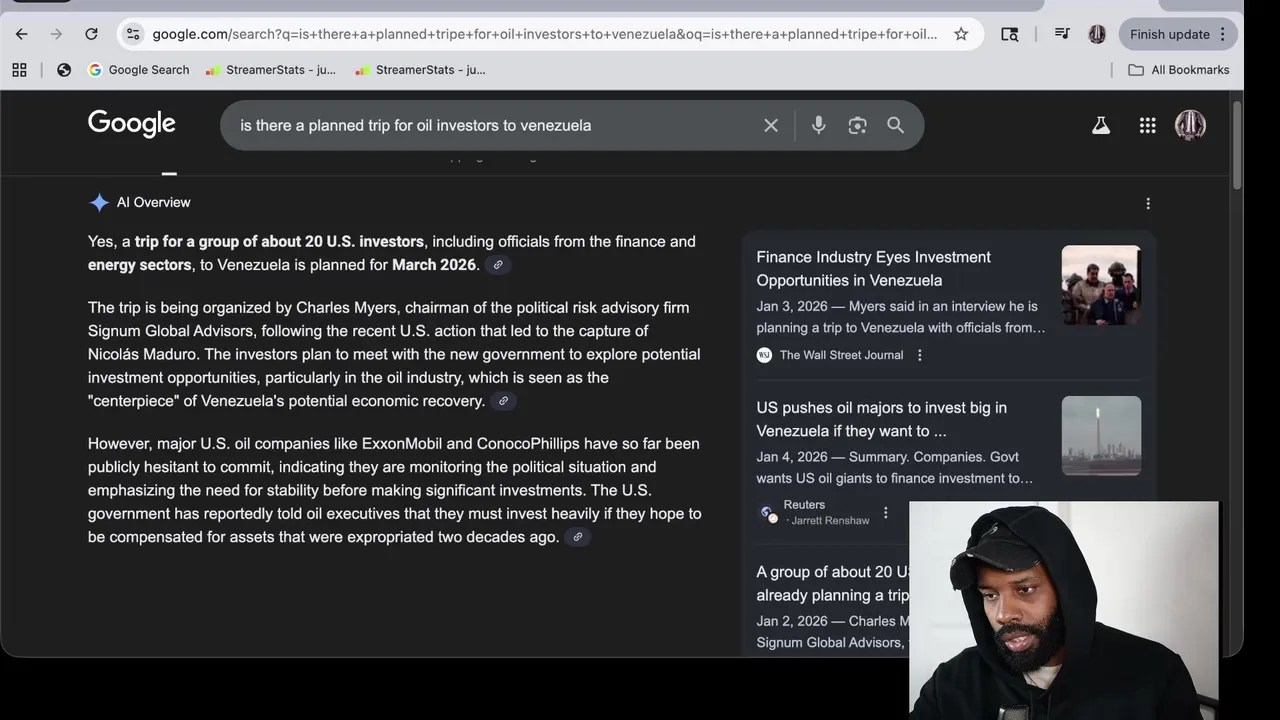Go forward to the next page
The height and width of the screenshot is (720, 1280).
pos(56,34)
